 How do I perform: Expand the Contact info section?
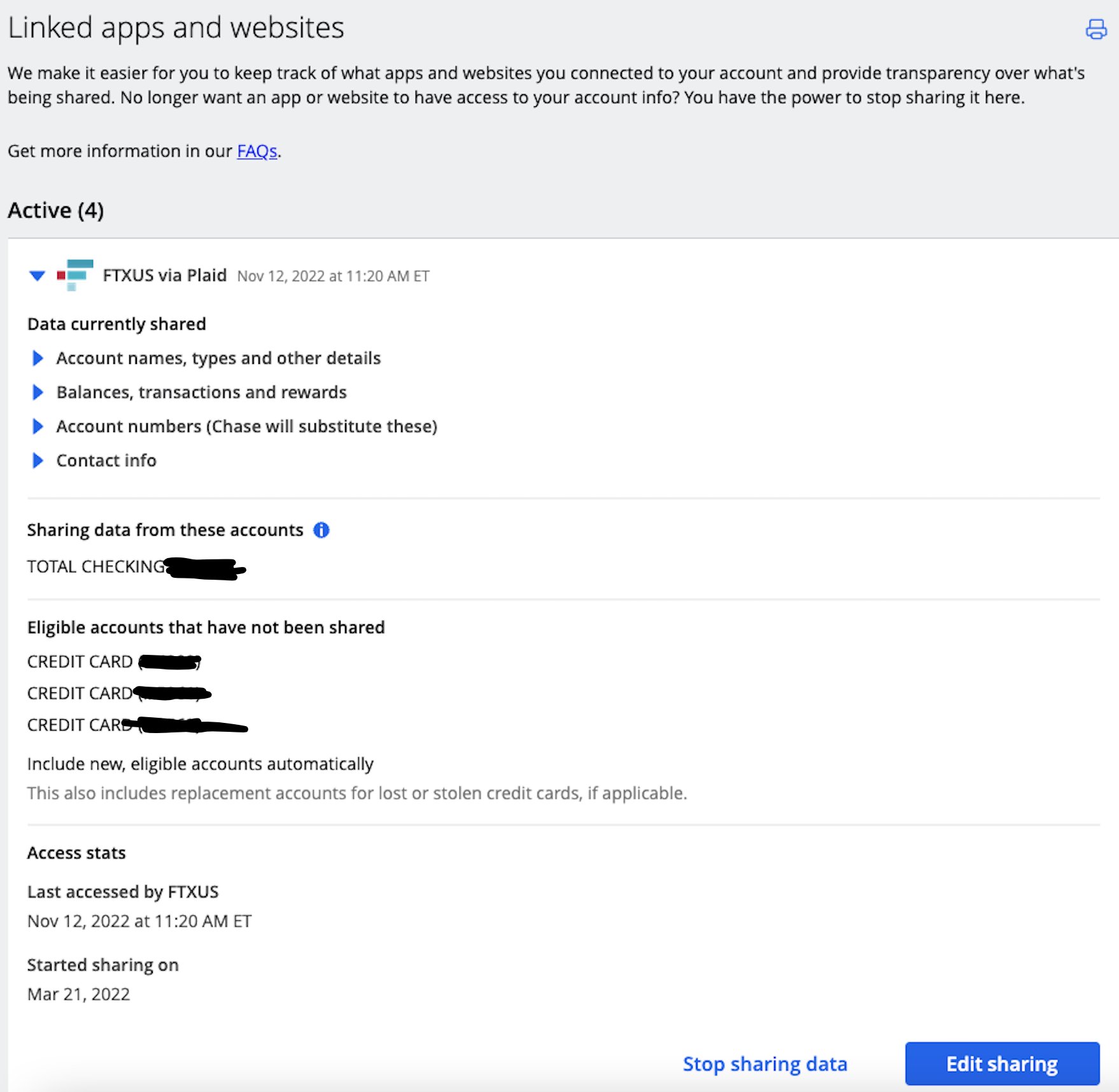coord(38,460)
